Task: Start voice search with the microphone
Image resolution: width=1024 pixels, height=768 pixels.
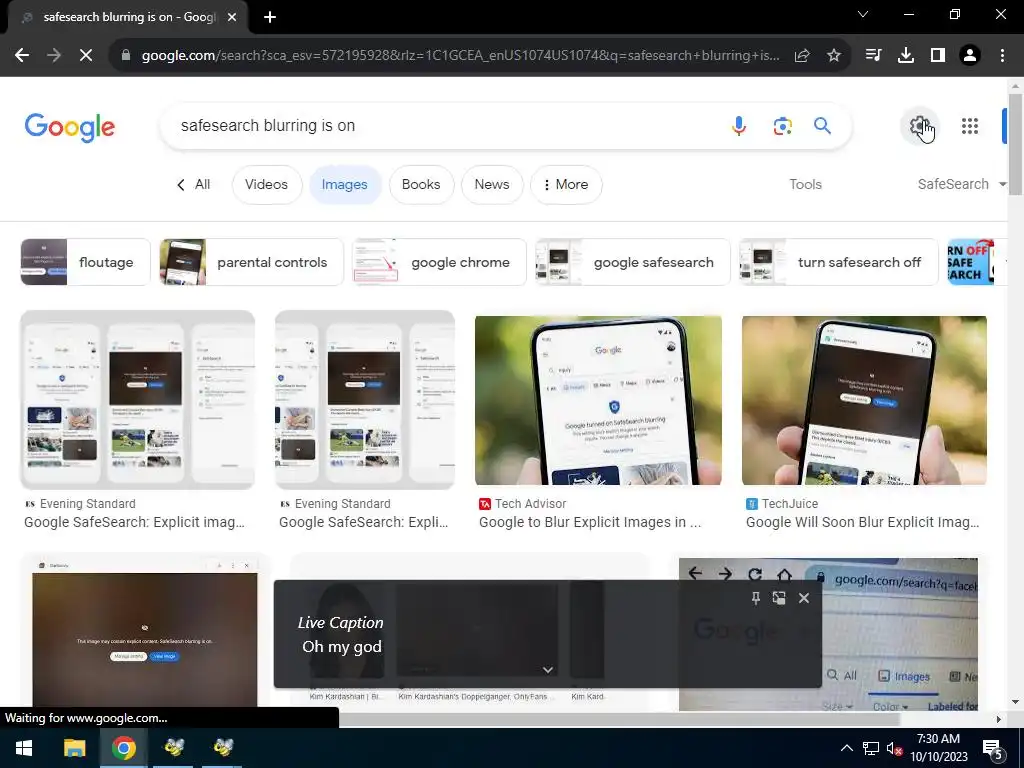Action: pyautogui.click(x=739, y=125)
